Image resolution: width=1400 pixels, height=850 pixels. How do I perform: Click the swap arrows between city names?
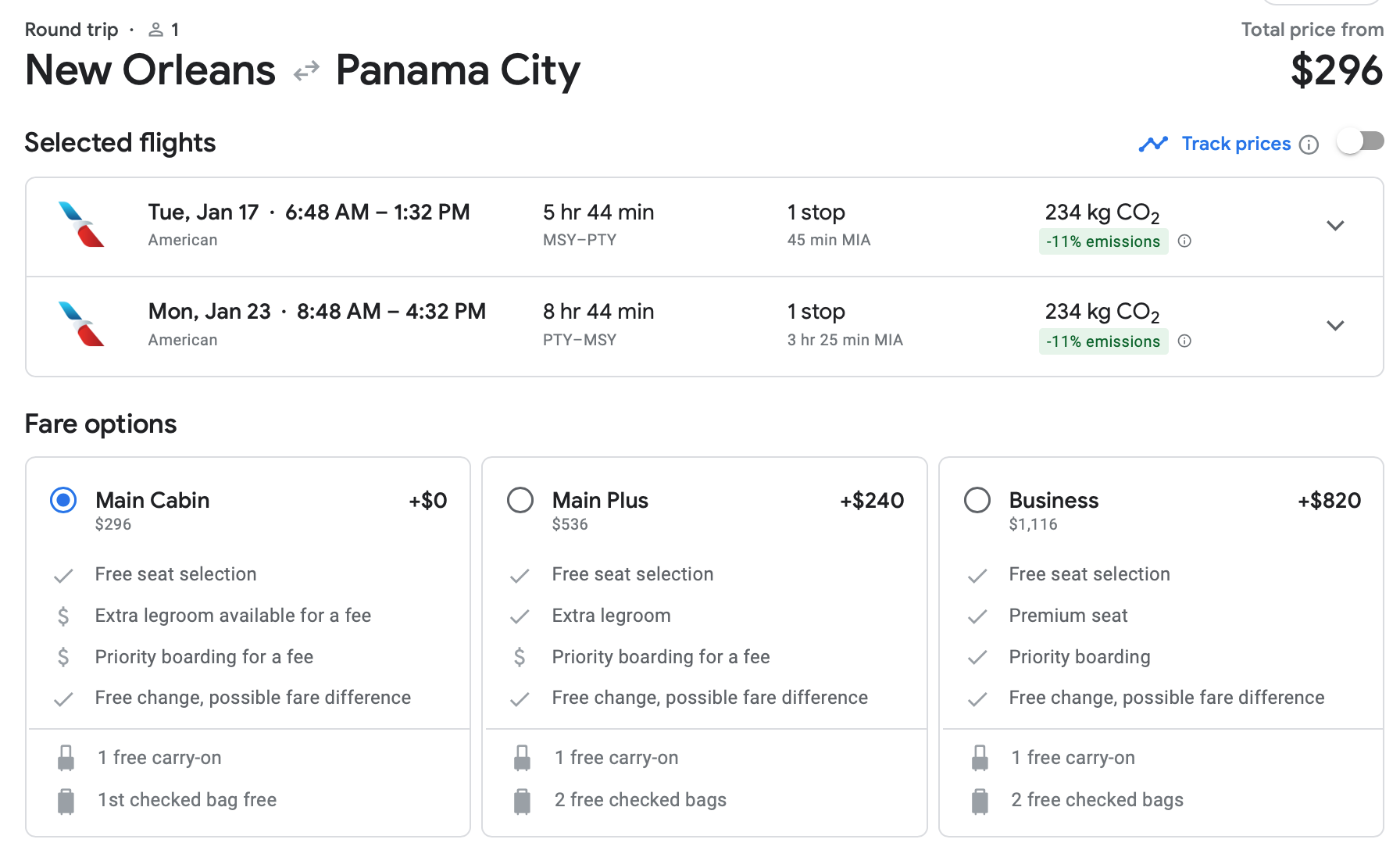306,71
